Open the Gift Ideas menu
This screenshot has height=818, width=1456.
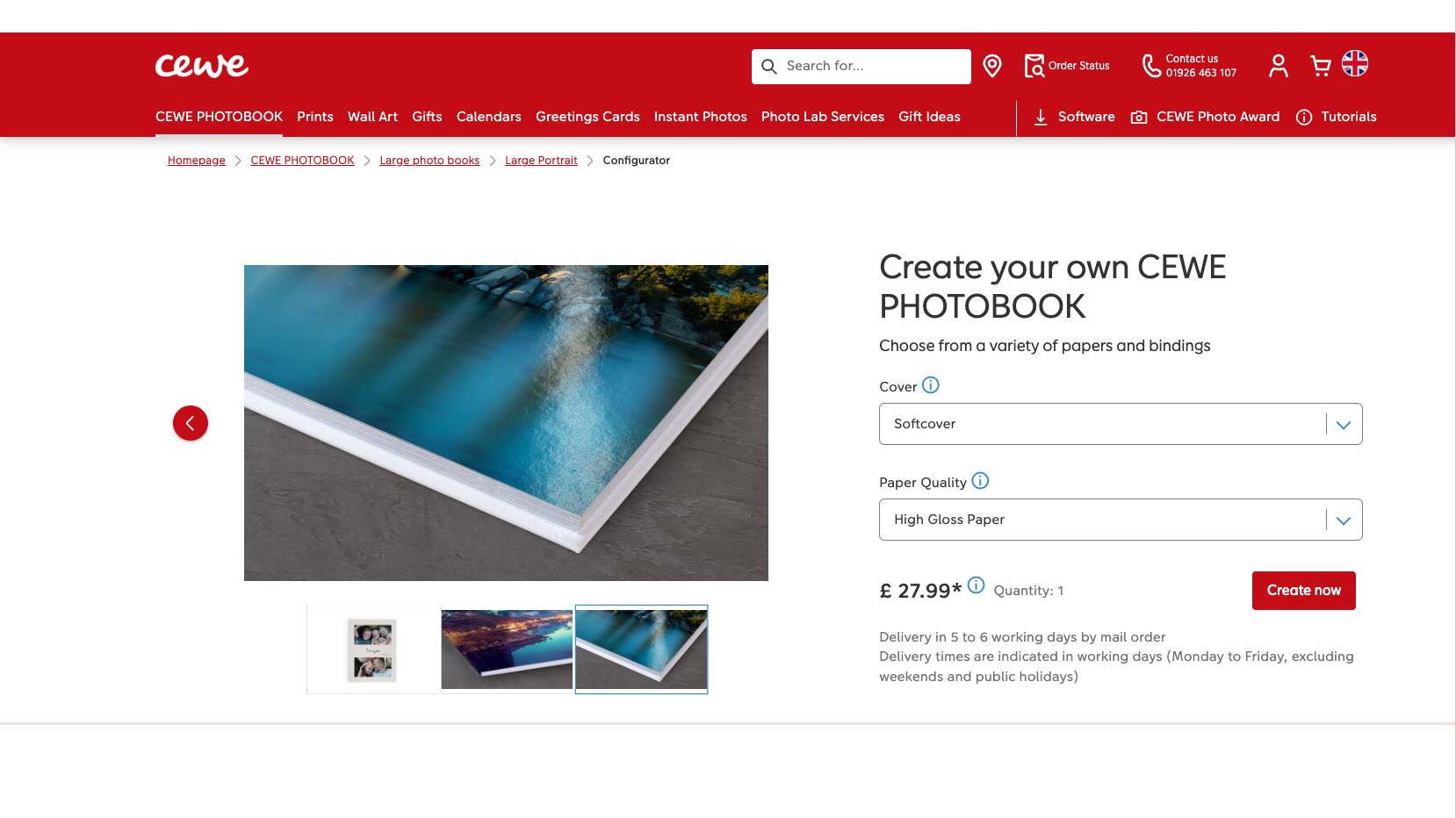click(x=929, y=117)
